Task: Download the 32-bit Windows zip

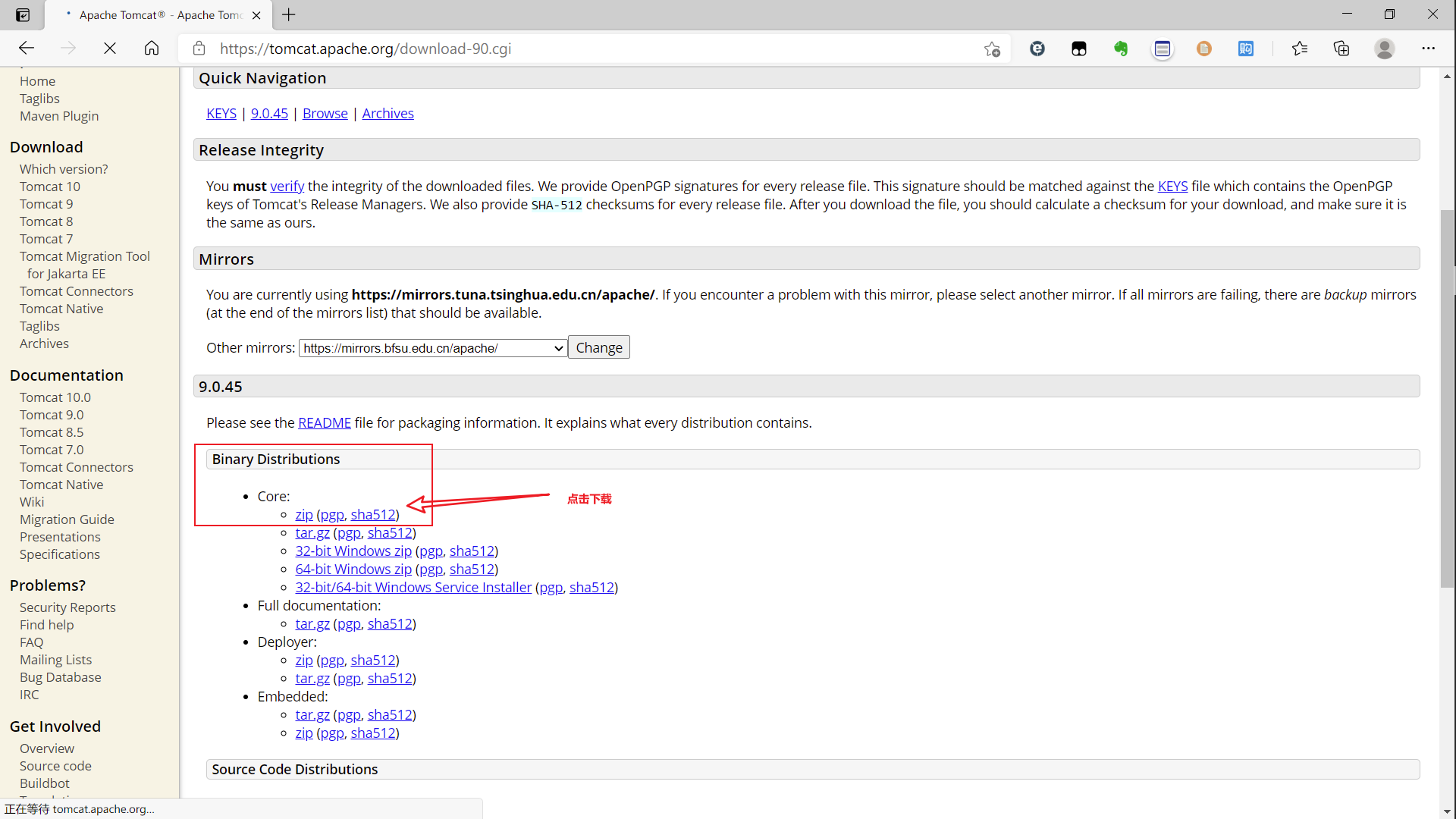Action: click(x=353, y=551)
